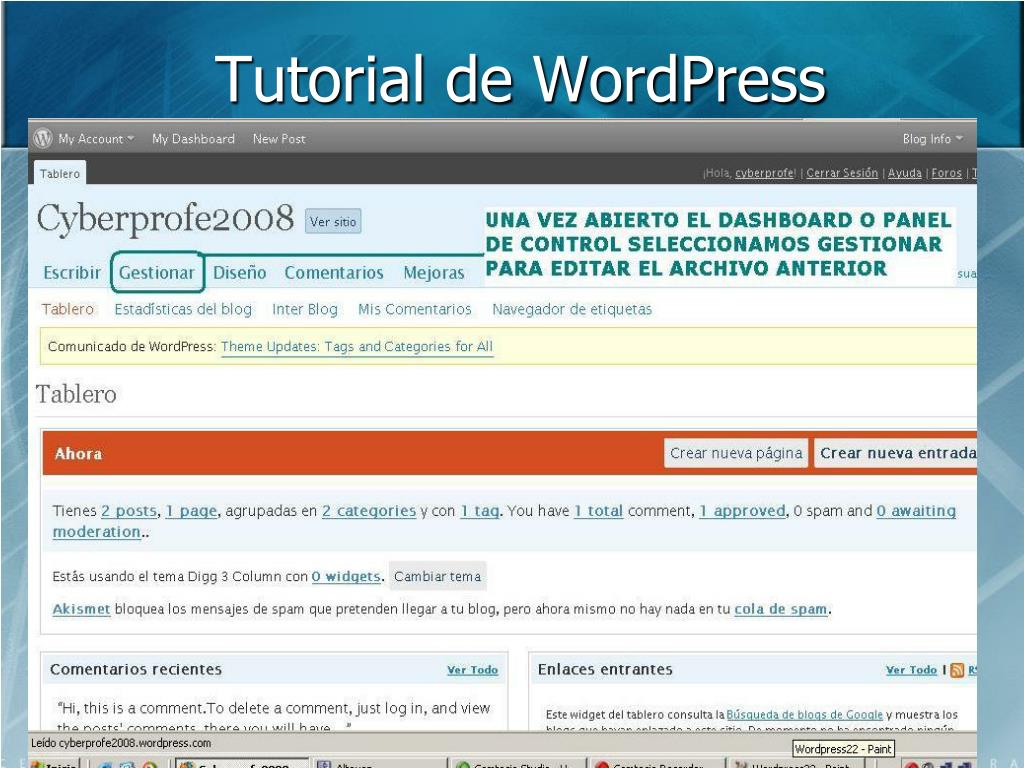Open the 1 tag link

[x=479, y=511]
